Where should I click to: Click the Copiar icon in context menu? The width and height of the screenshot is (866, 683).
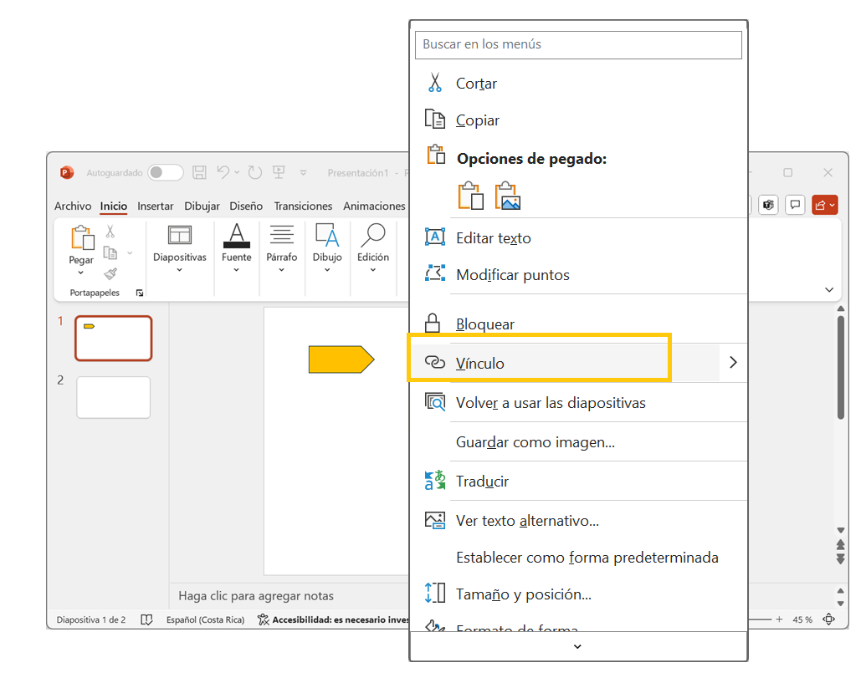(434, 120)
